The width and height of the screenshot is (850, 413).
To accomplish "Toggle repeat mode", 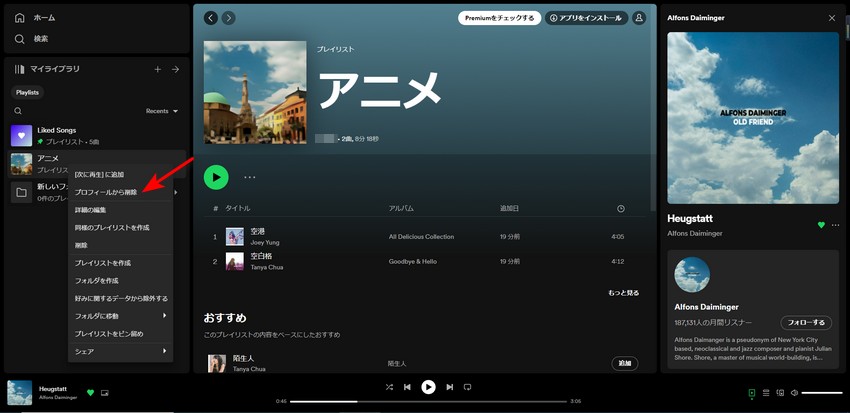I will 467,387.
